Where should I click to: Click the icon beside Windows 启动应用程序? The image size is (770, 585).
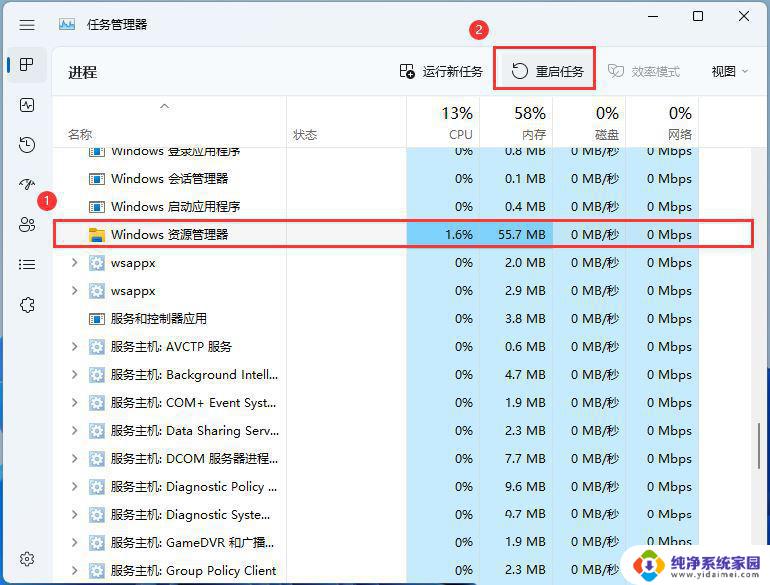(97, 207)
